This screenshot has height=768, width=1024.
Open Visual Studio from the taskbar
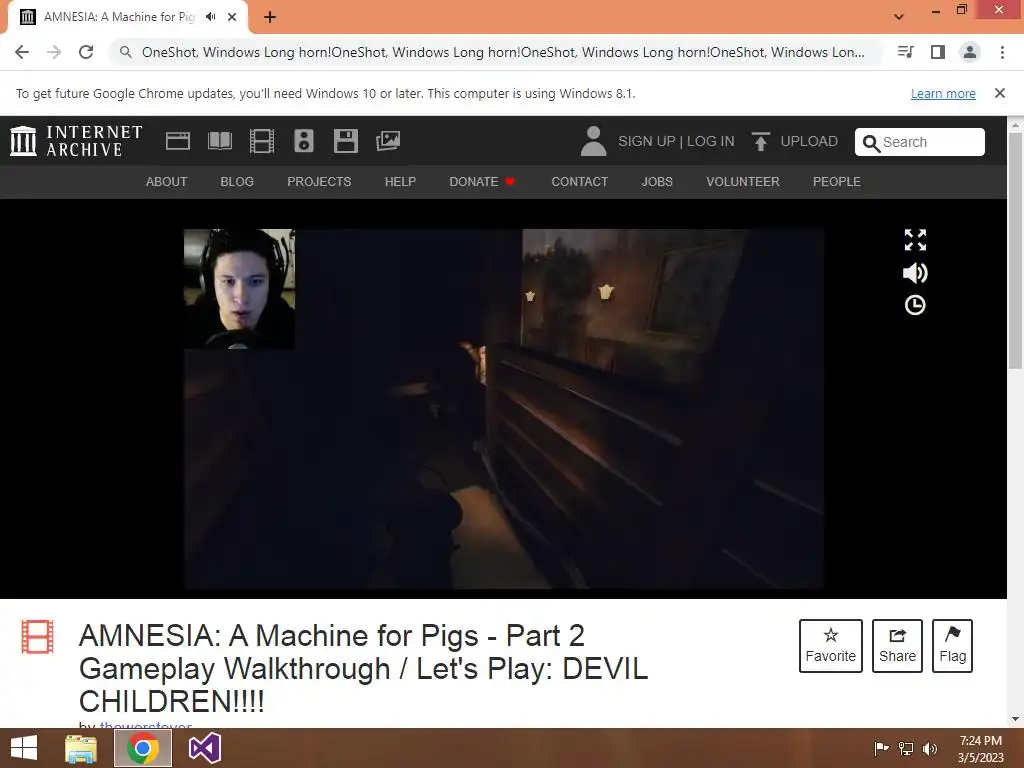204,748
